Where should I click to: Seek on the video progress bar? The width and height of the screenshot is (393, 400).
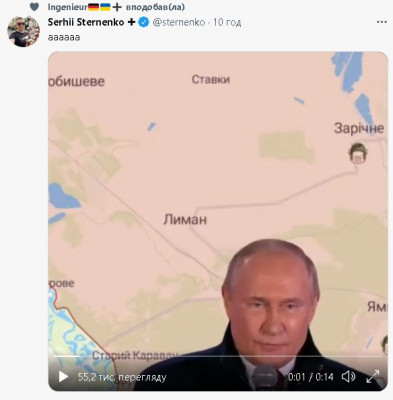(218, 356)
